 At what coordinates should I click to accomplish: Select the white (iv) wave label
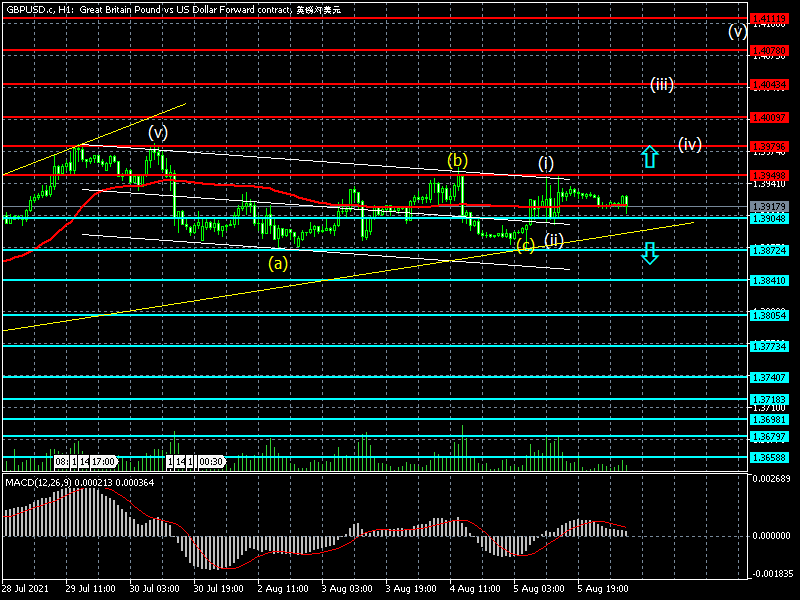[x=690, y=144]
